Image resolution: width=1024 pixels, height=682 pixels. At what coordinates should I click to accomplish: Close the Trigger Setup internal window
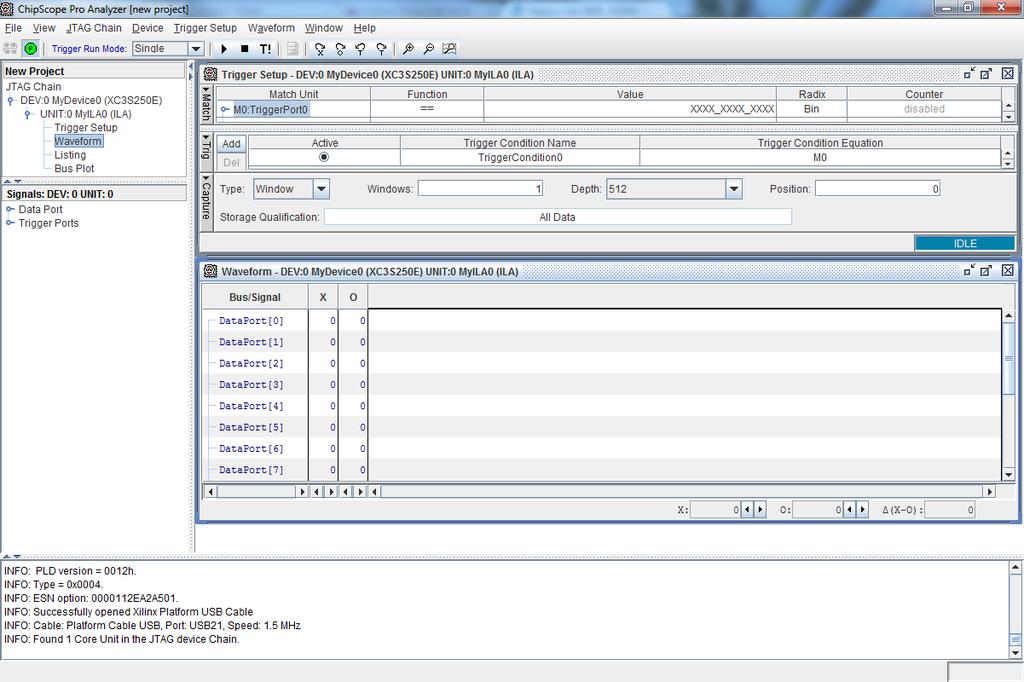tap(1008, 73)
